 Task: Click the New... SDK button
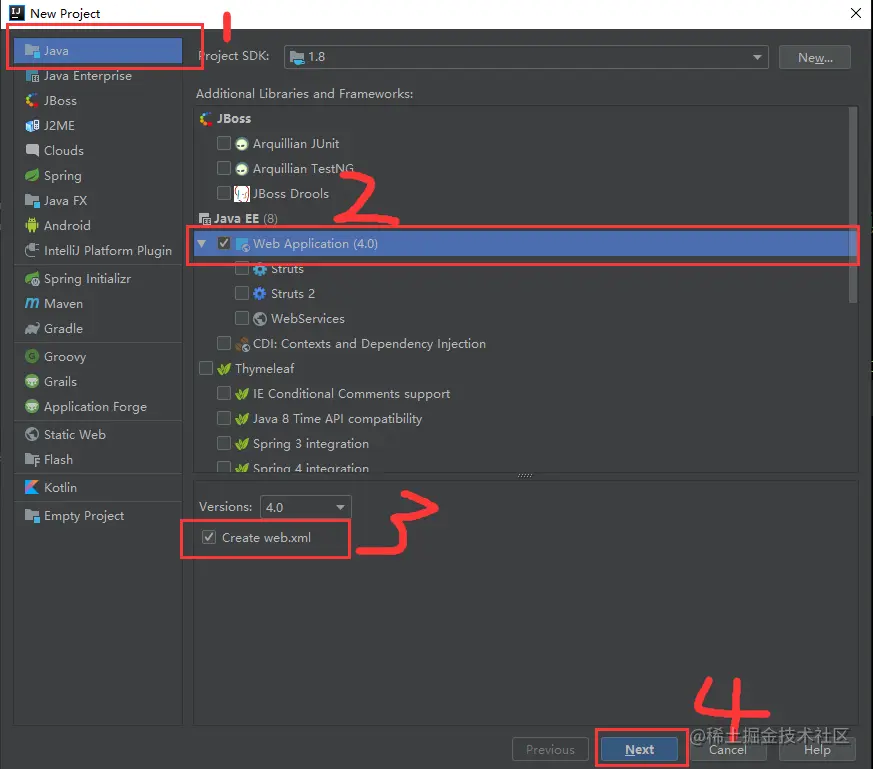point(815,57)
